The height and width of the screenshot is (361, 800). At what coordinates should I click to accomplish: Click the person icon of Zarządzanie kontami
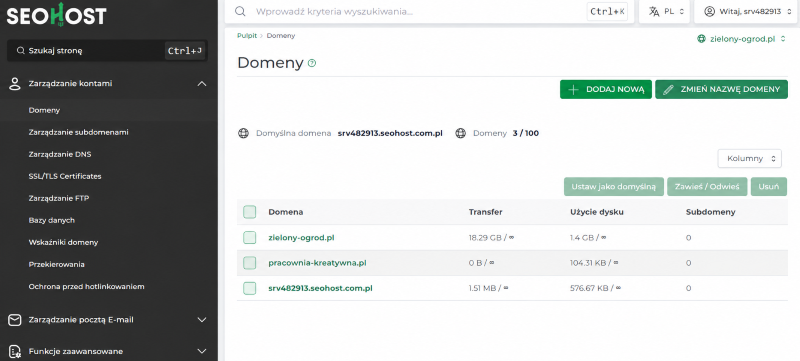click(15, 84)
